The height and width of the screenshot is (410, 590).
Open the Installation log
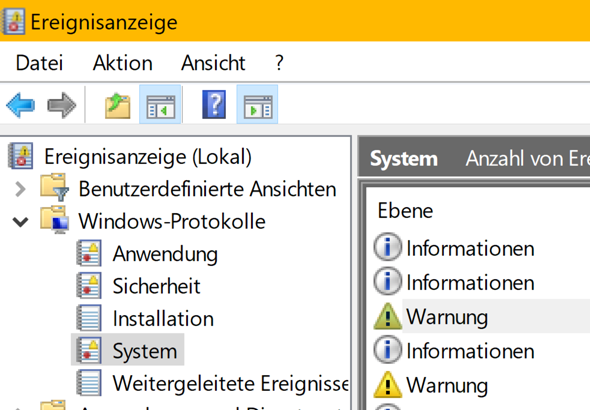pyautogui.click(x=163, y=319)
